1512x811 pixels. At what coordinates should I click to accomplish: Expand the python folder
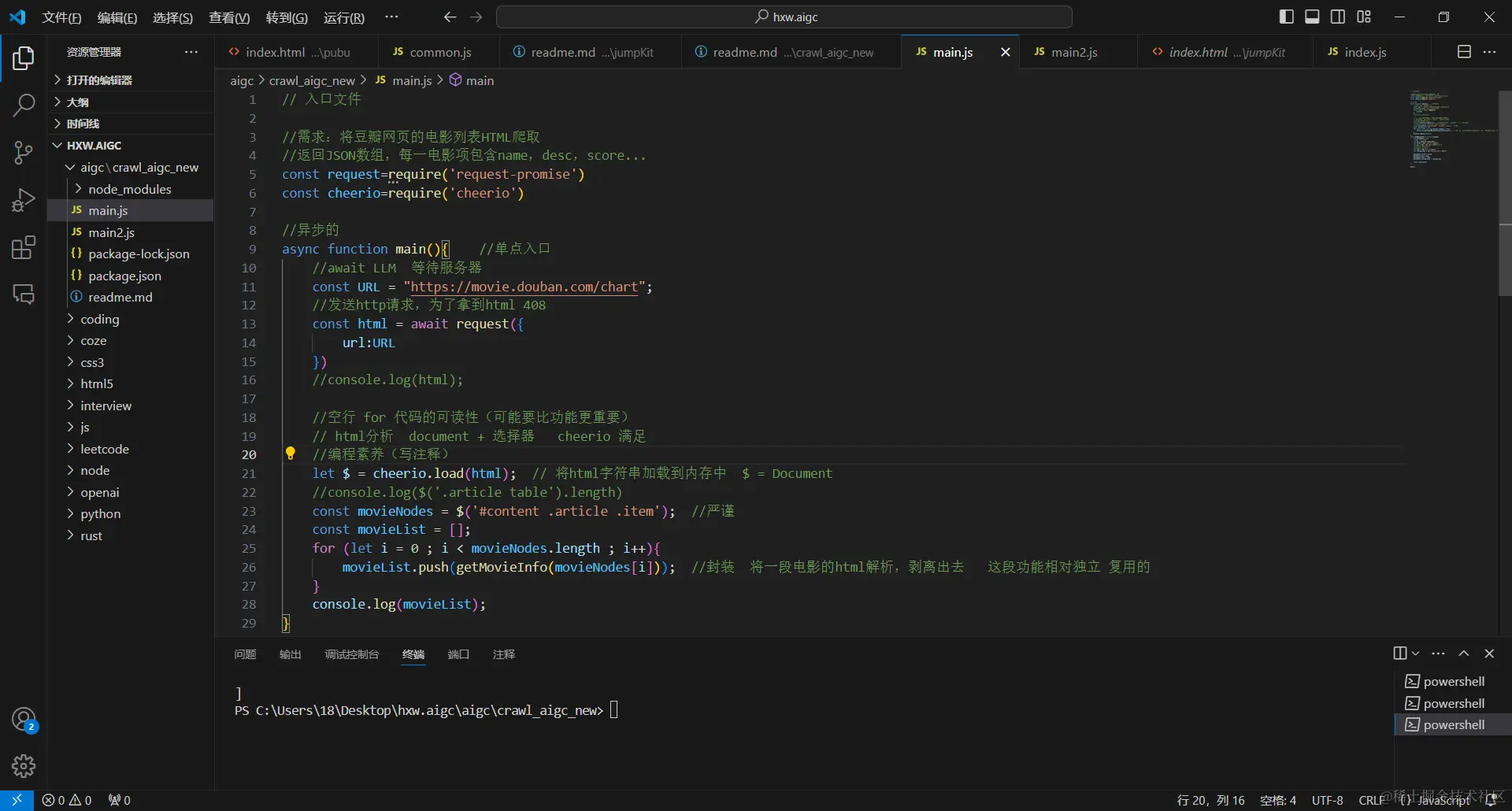[131, 514]
